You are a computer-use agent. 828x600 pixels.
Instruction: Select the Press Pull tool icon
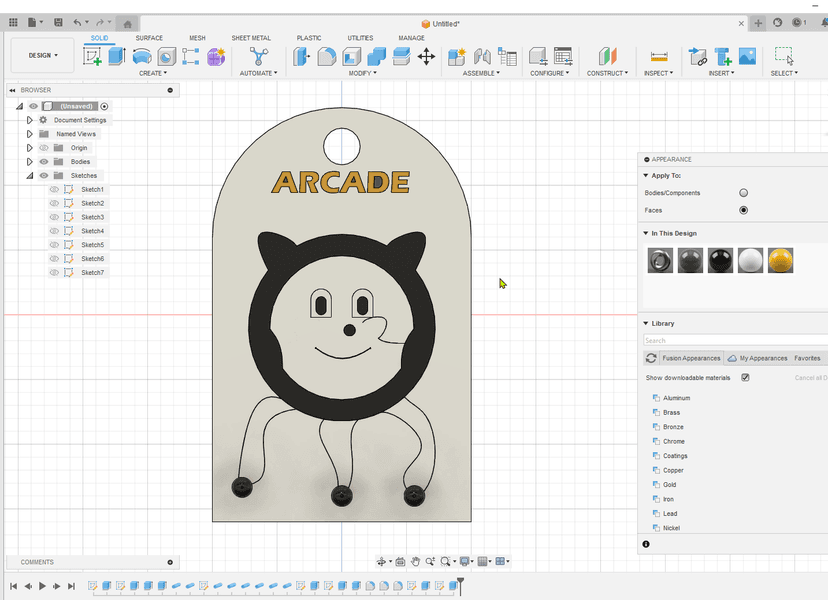click(301, 56)
